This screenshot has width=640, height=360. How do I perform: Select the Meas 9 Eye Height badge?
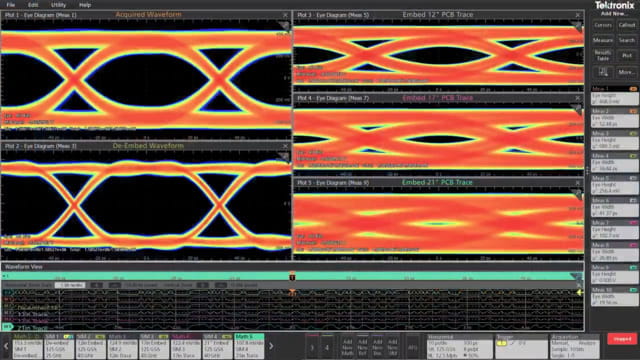pos(614,274)
